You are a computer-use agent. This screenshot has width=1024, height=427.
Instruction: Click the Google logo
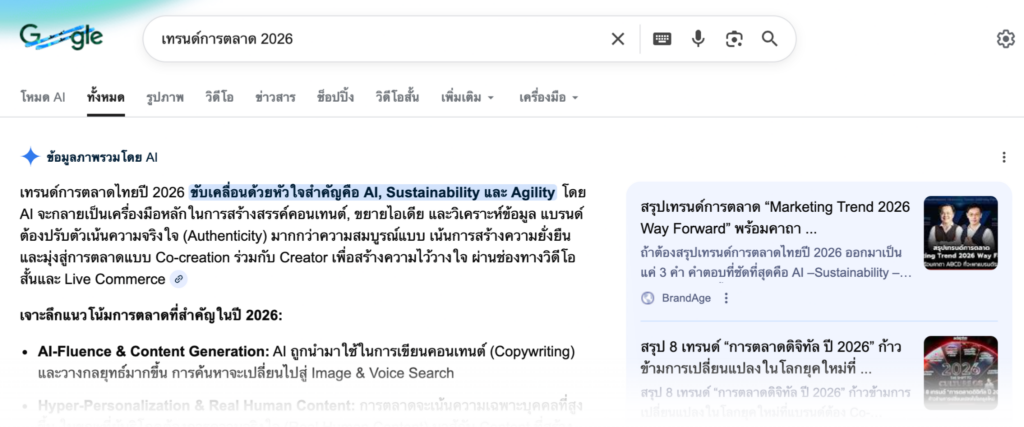[61, 38]
